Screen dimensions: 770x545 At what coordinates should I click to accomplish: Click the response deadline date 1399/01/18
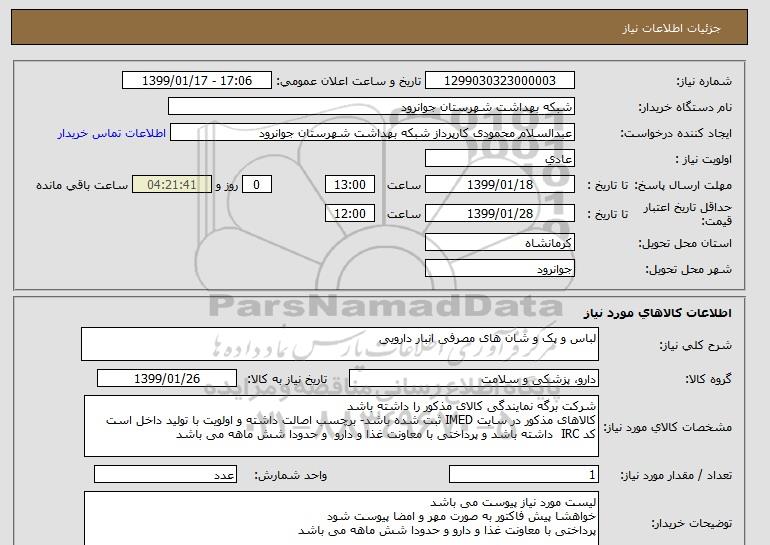499,185
